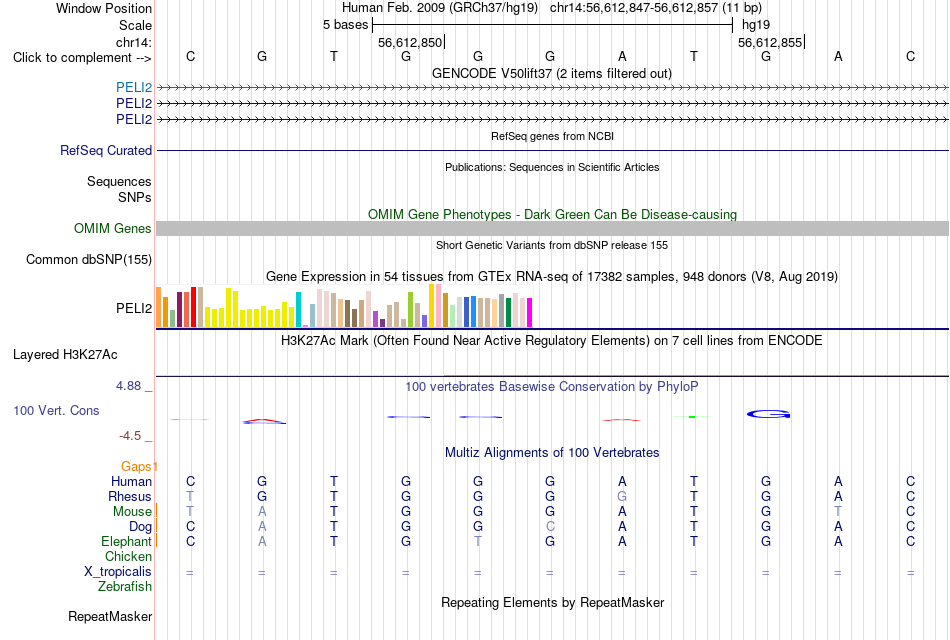Screen dimensions: 950x640
Task: Open the RepeatMasker track label
Action: pos(110,616)
